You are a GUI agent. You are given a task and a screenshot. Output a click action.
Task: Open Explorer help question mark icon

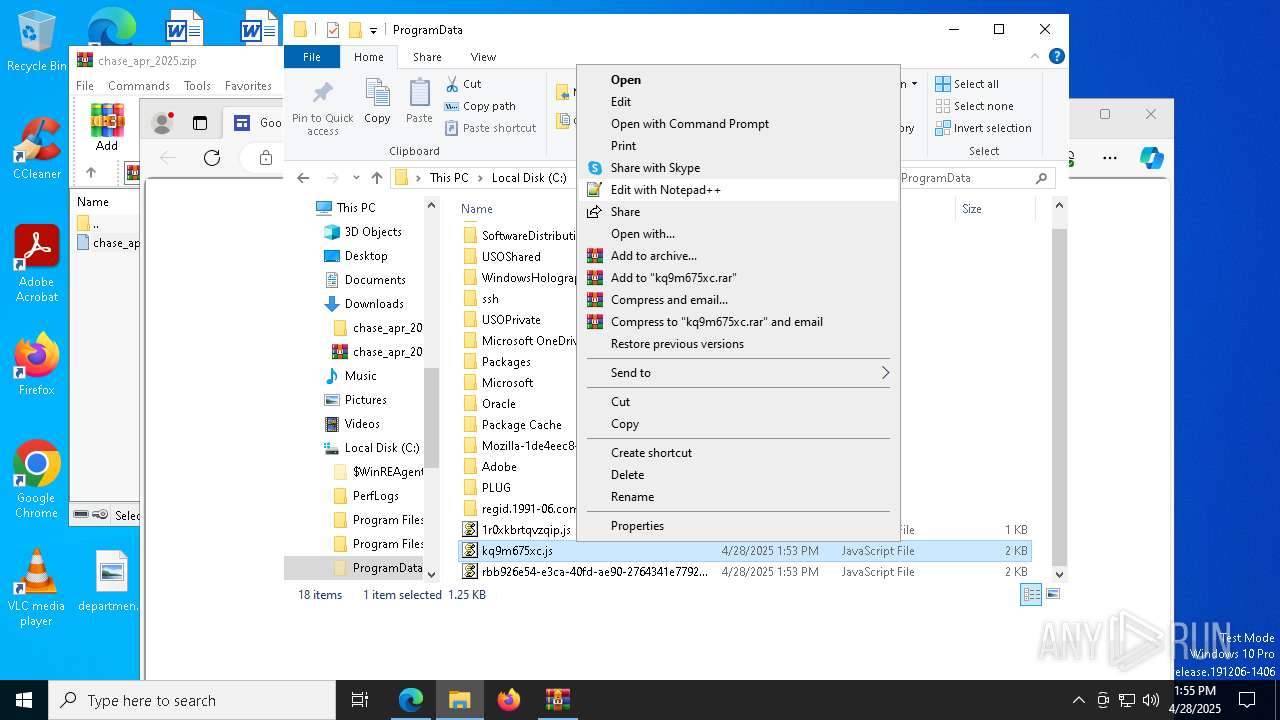coord(1056,56)
